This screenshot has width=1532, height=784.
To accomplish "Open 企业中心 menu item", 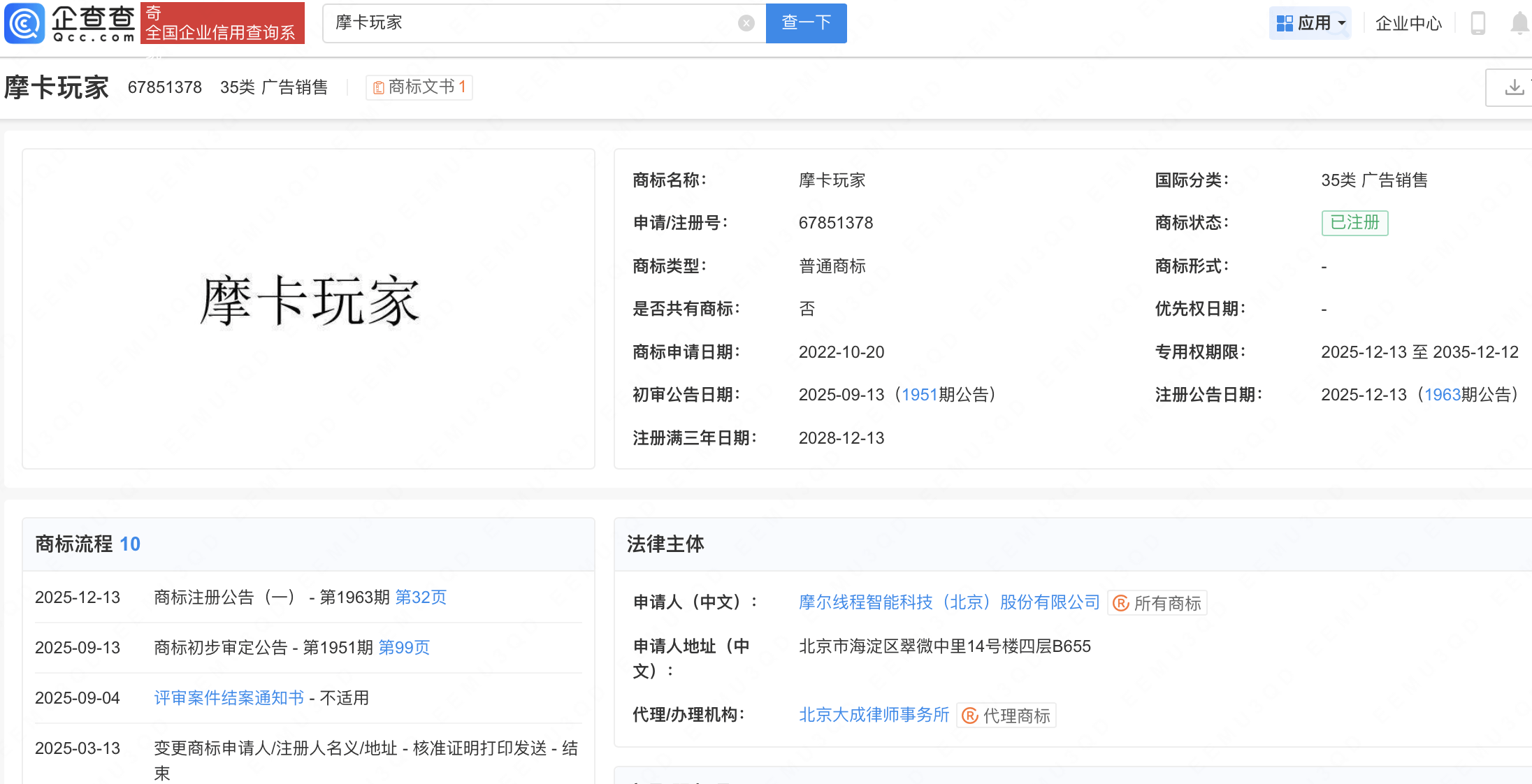I will click(1408, 23).
